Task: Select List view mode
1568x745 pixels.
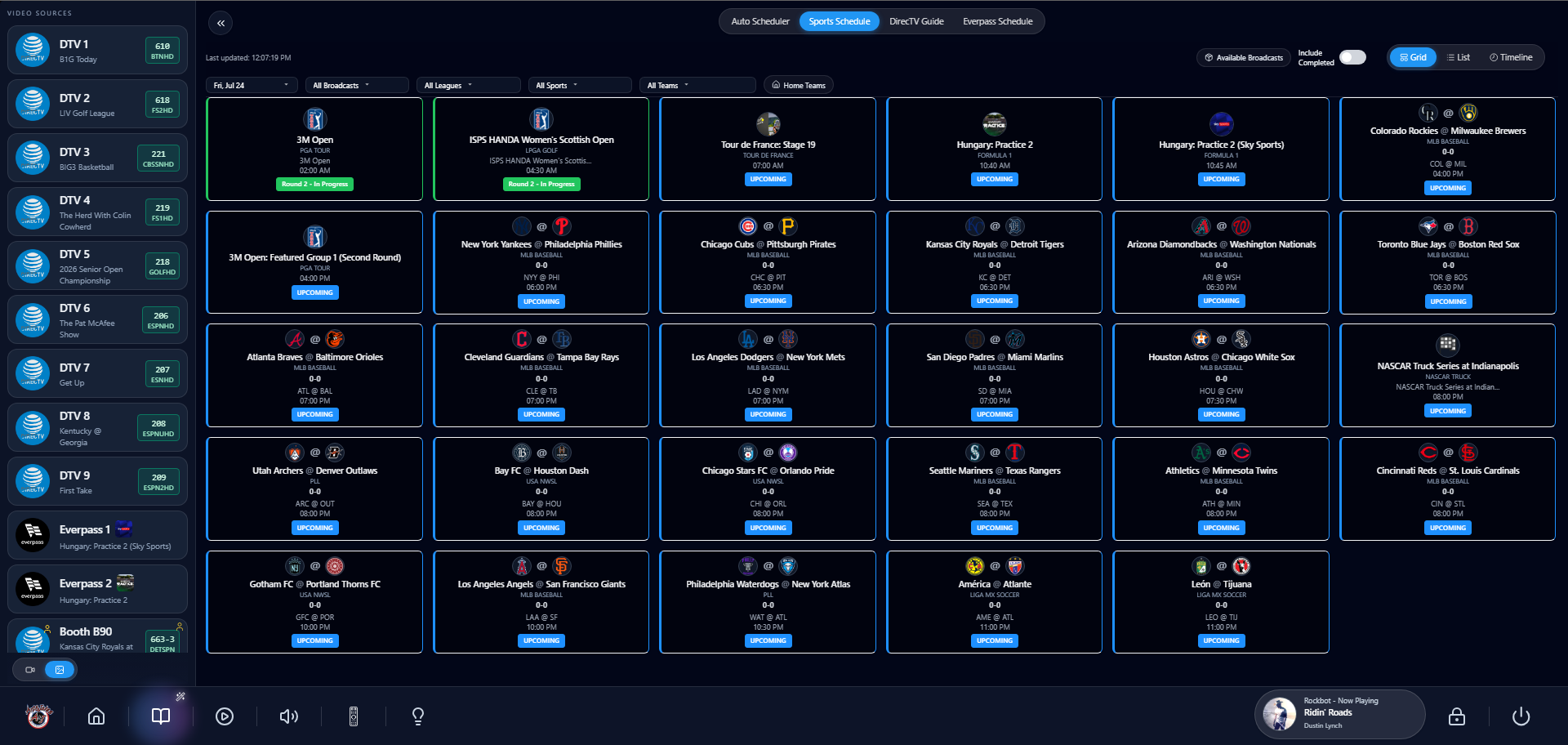Action: [1459, 57]
